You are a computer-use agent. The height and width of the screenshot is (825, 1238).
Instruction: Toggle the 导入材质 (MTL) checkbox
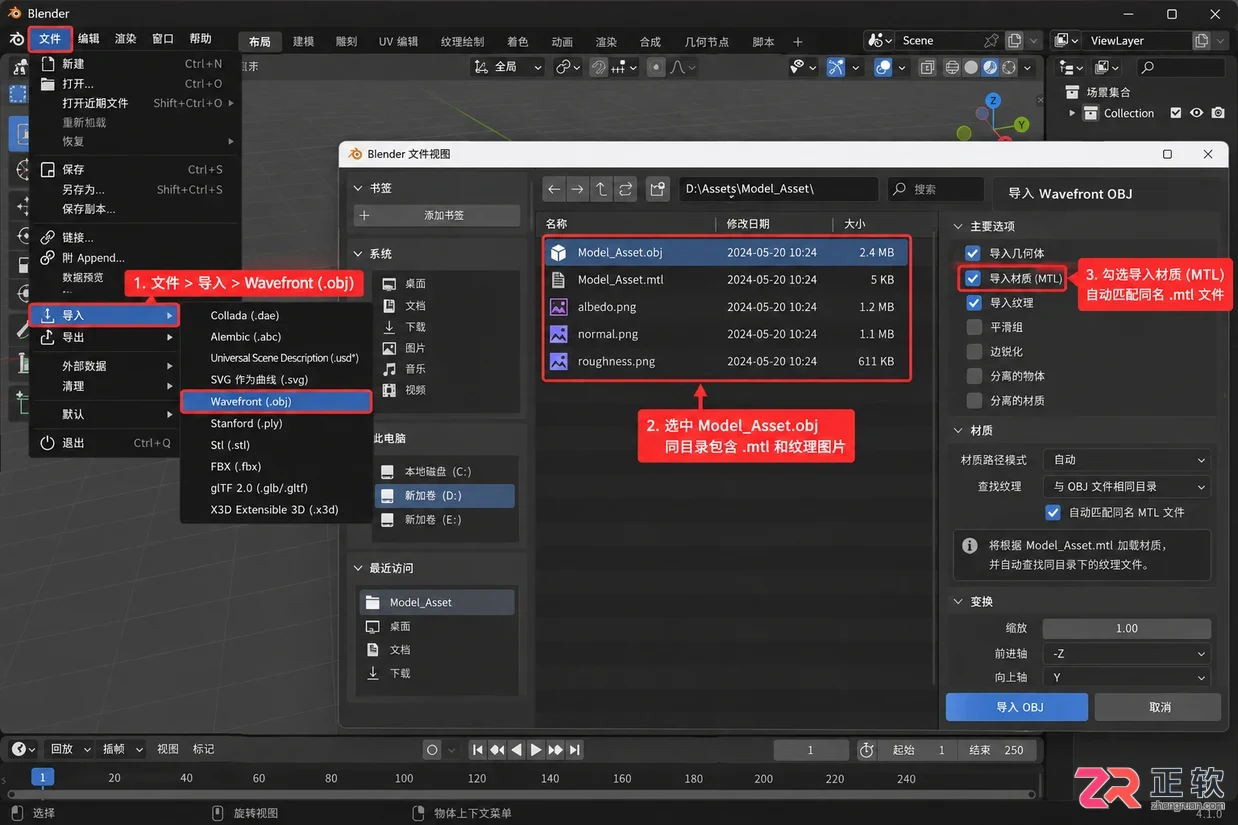(973, 278)
